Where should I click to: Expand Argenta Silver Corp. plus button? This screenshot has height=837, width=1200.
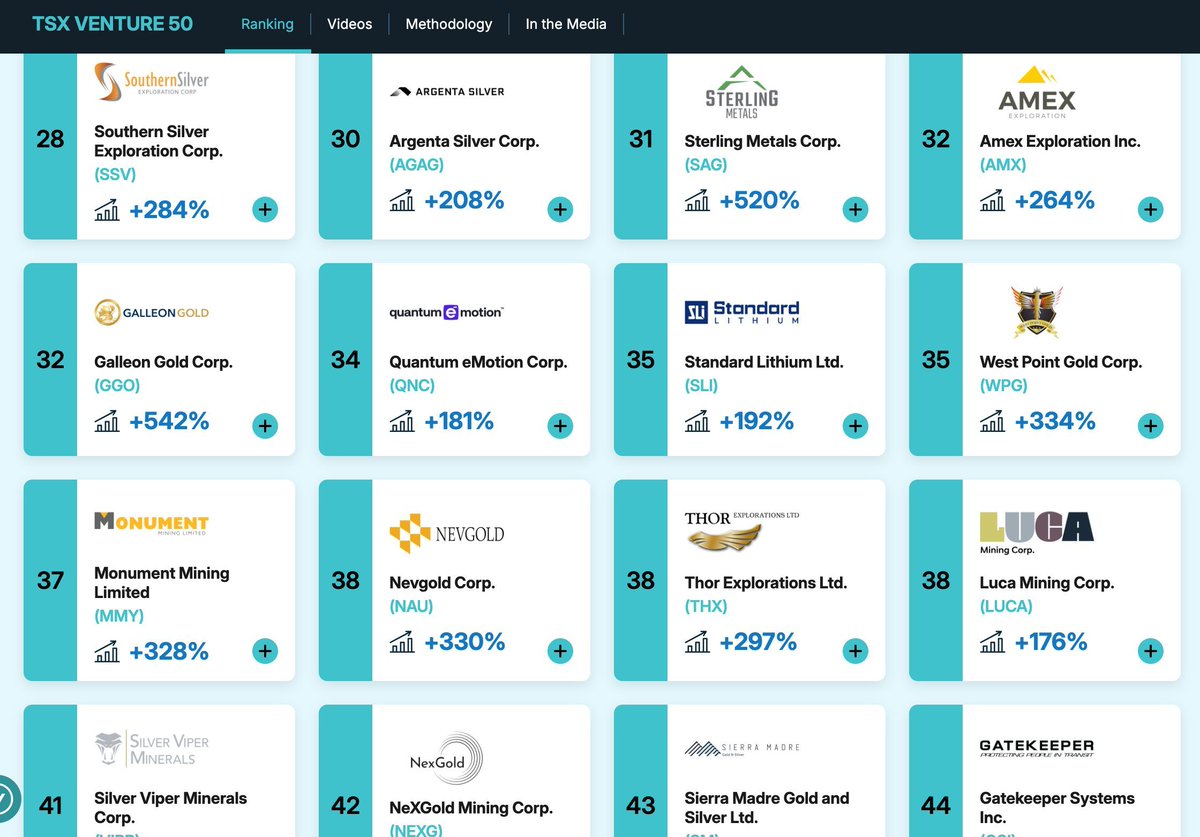pyautogui.click(x=560, y=210)
